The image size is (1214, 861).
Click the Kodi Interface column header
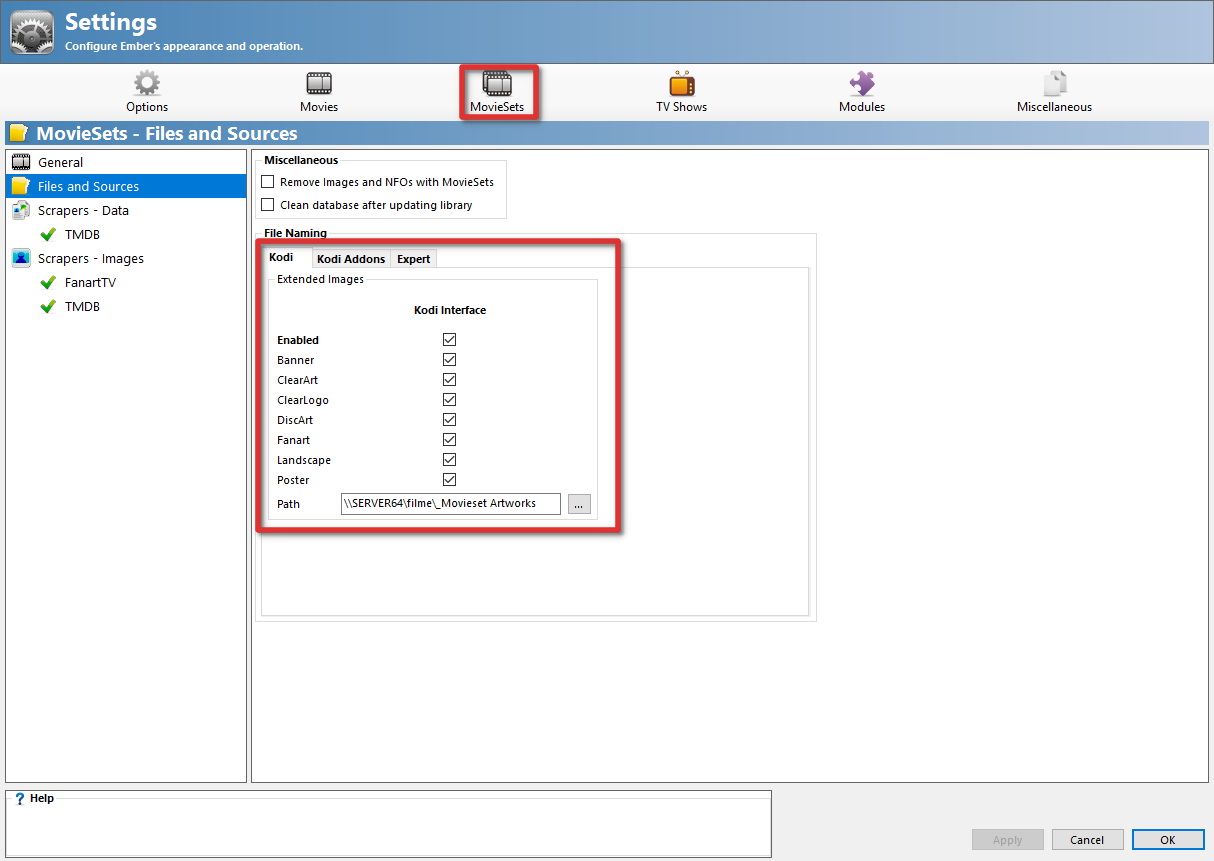[450, 310]
